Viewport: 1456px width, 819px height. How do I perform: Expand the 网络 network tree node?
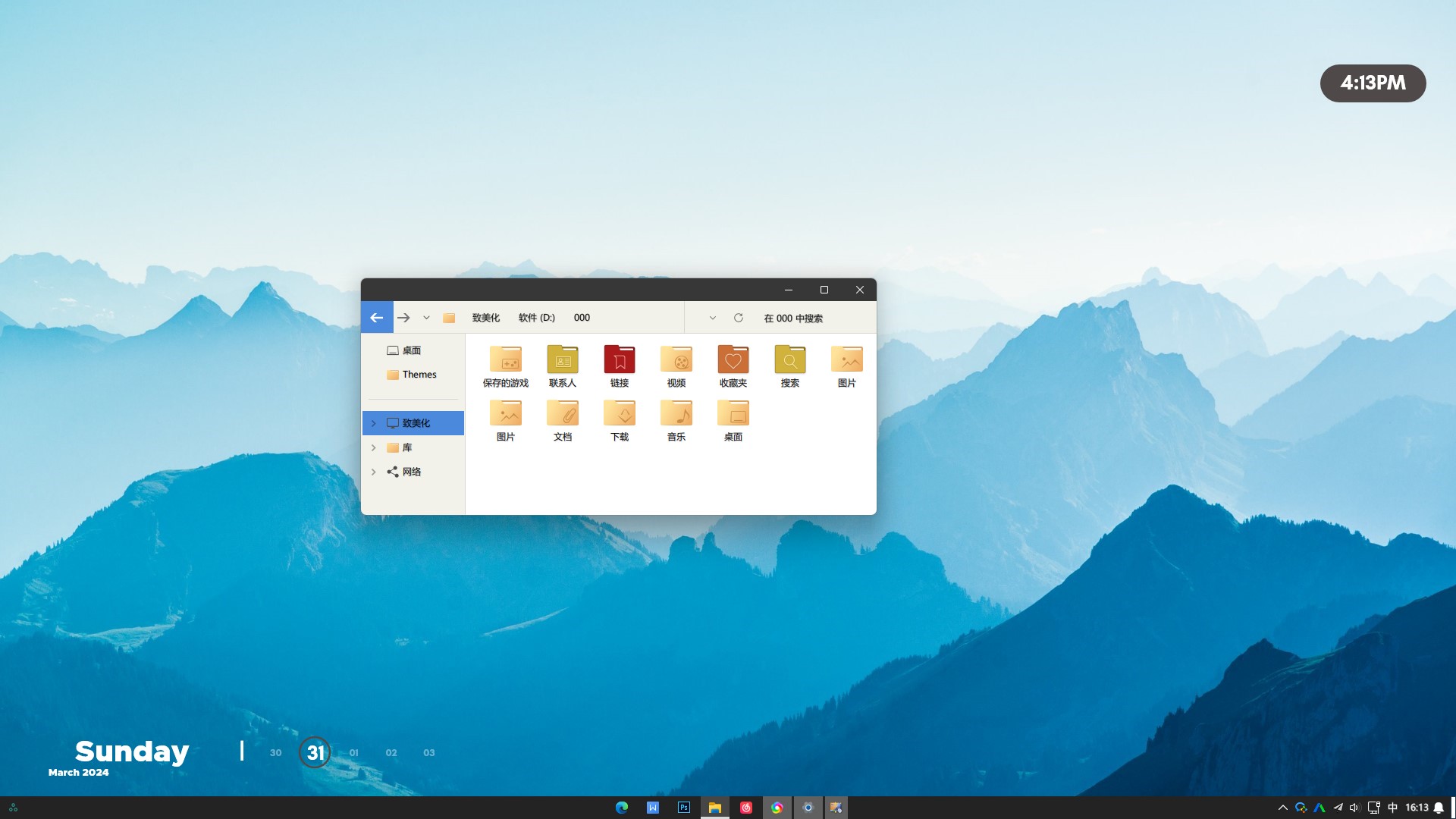(x=373, y=472)
